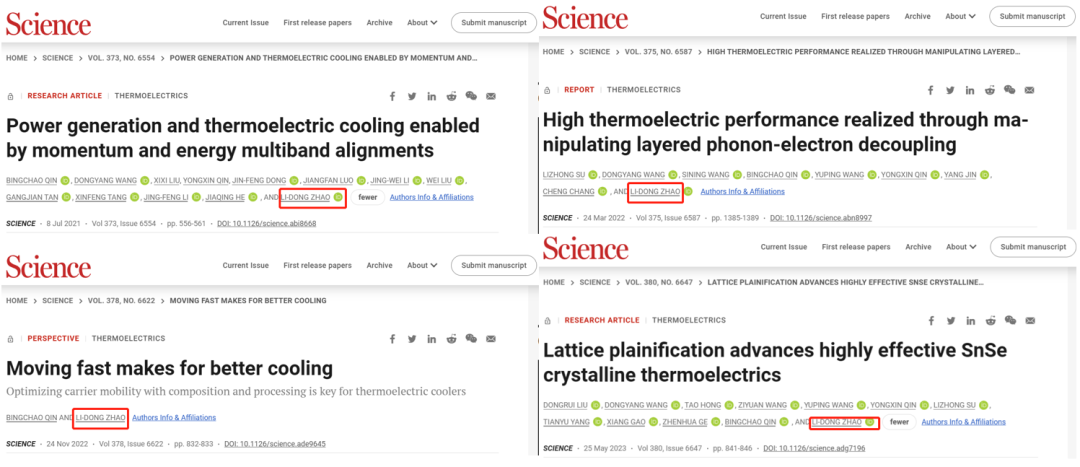Screen dimensions: 1080x467
Task: Email the Moving fast perspective article
Action: click(491, 339)
